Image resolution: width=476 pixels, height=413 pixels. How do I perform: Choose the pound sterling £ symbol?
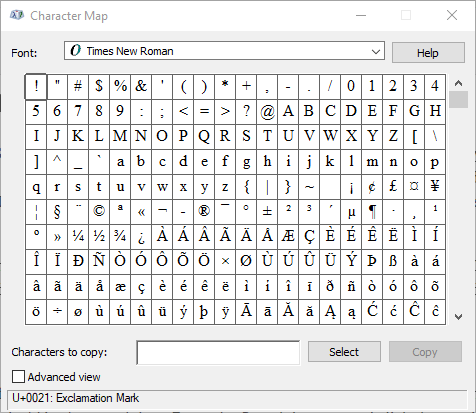(393, 186)
